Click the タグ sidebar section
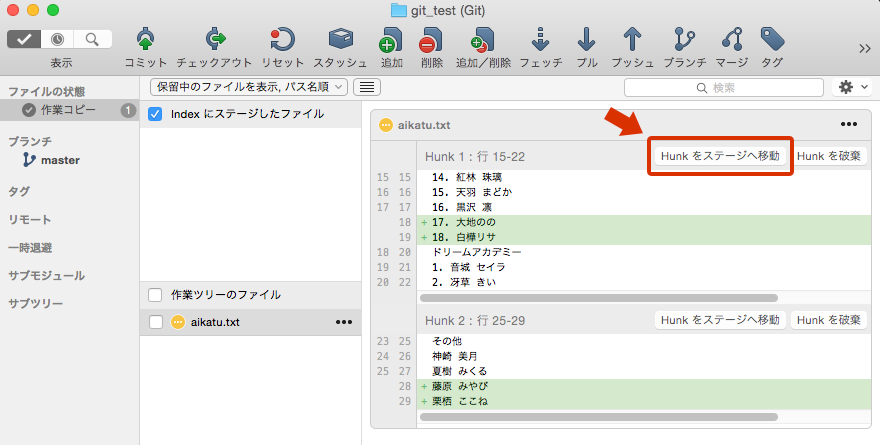 [x=19, y=191]
